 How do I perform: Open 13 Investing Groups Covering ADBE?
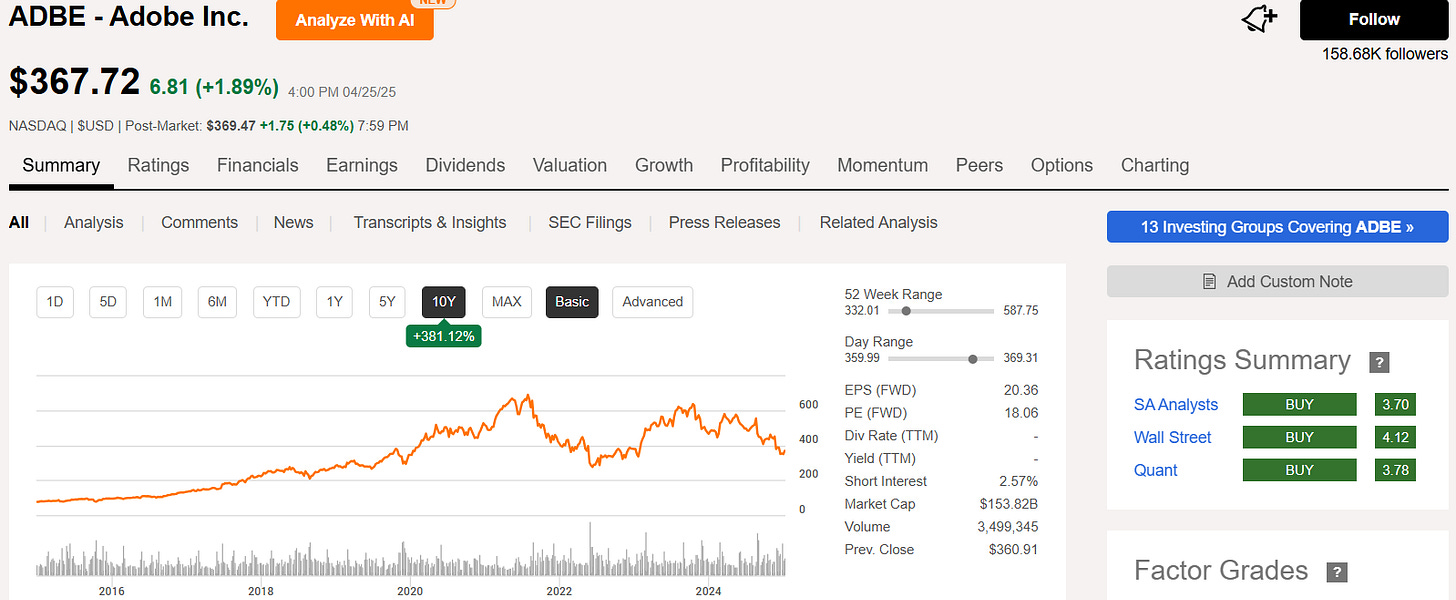[1278, 227]
